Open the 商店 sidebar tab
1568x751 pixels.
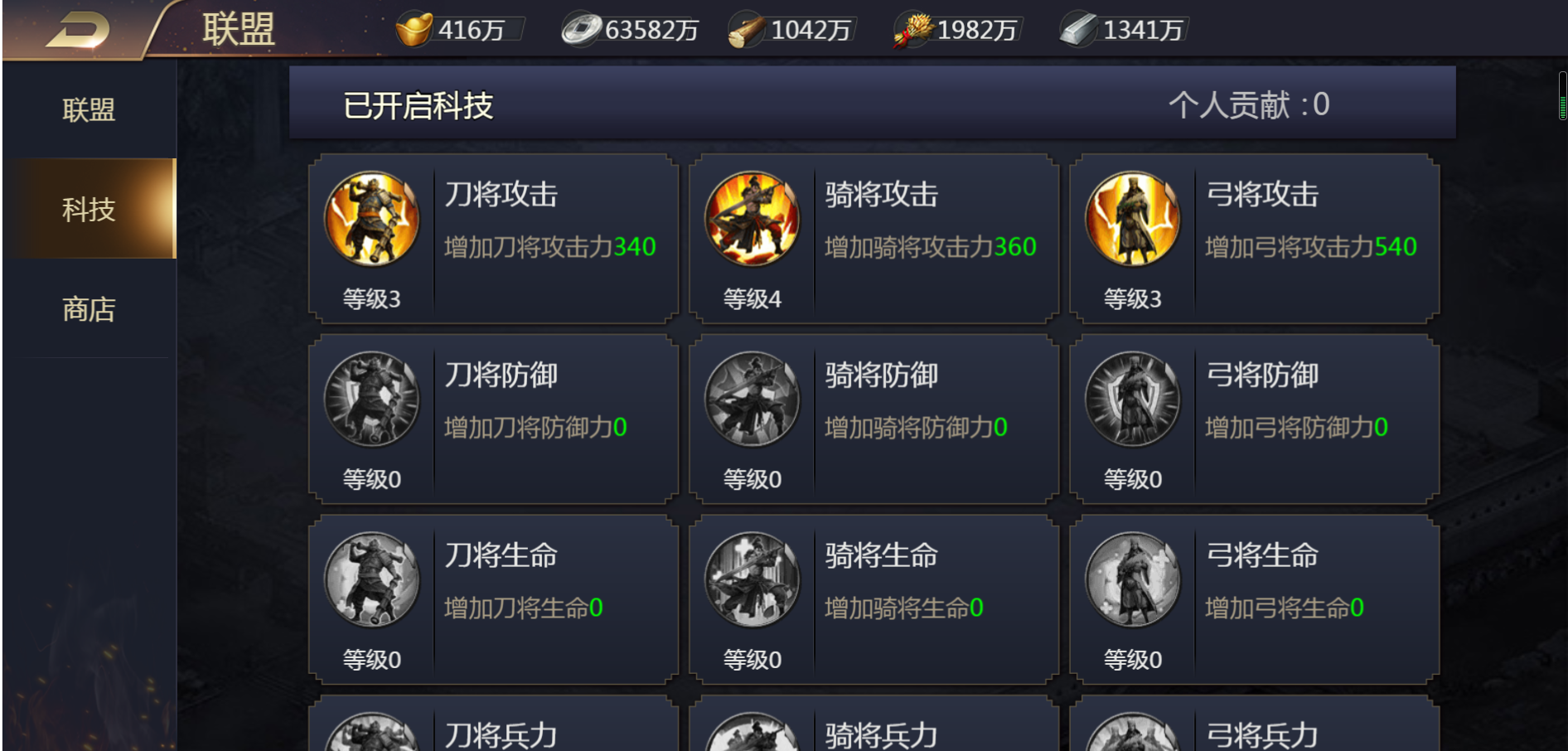[x=89, y=309]
